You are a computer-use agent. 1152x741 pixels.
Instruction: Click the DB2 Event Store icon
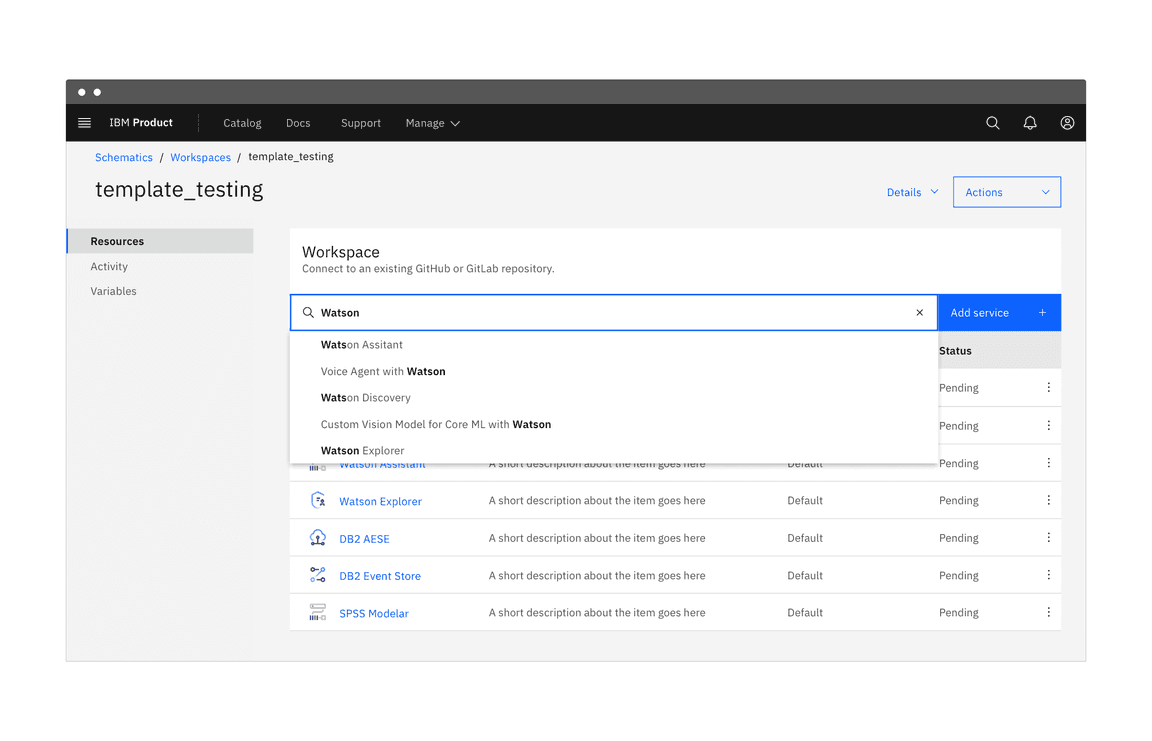pyautogui.click(x=317, y=575)
